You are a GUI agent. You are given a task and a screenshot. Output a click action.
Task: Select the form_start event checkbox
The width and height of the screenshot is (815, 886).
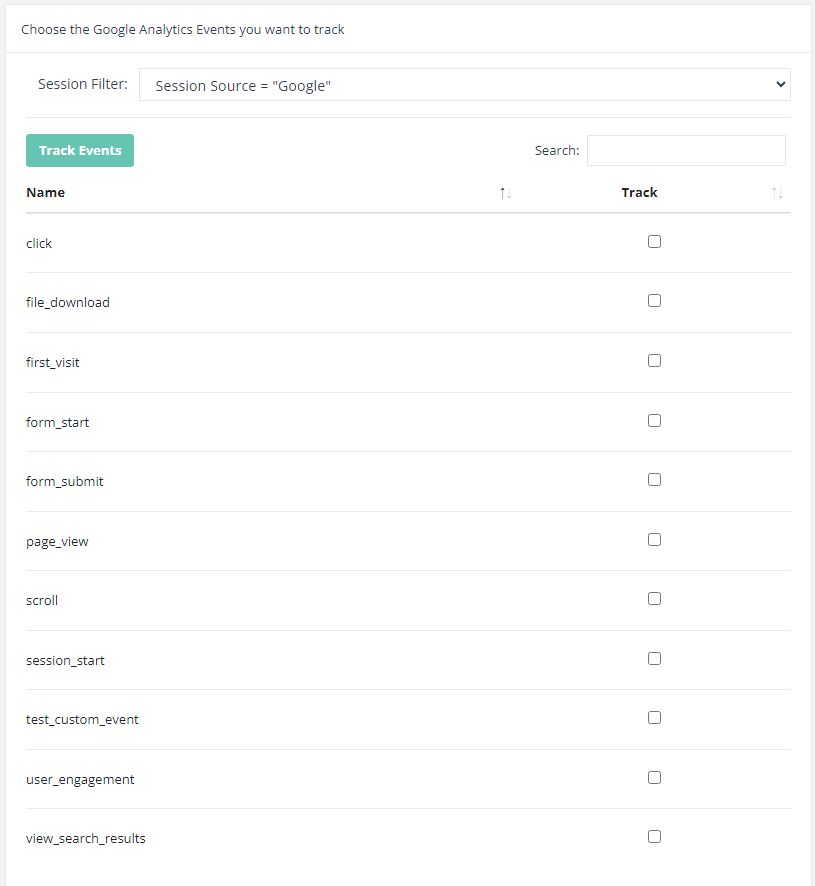[x=654, y=421]
